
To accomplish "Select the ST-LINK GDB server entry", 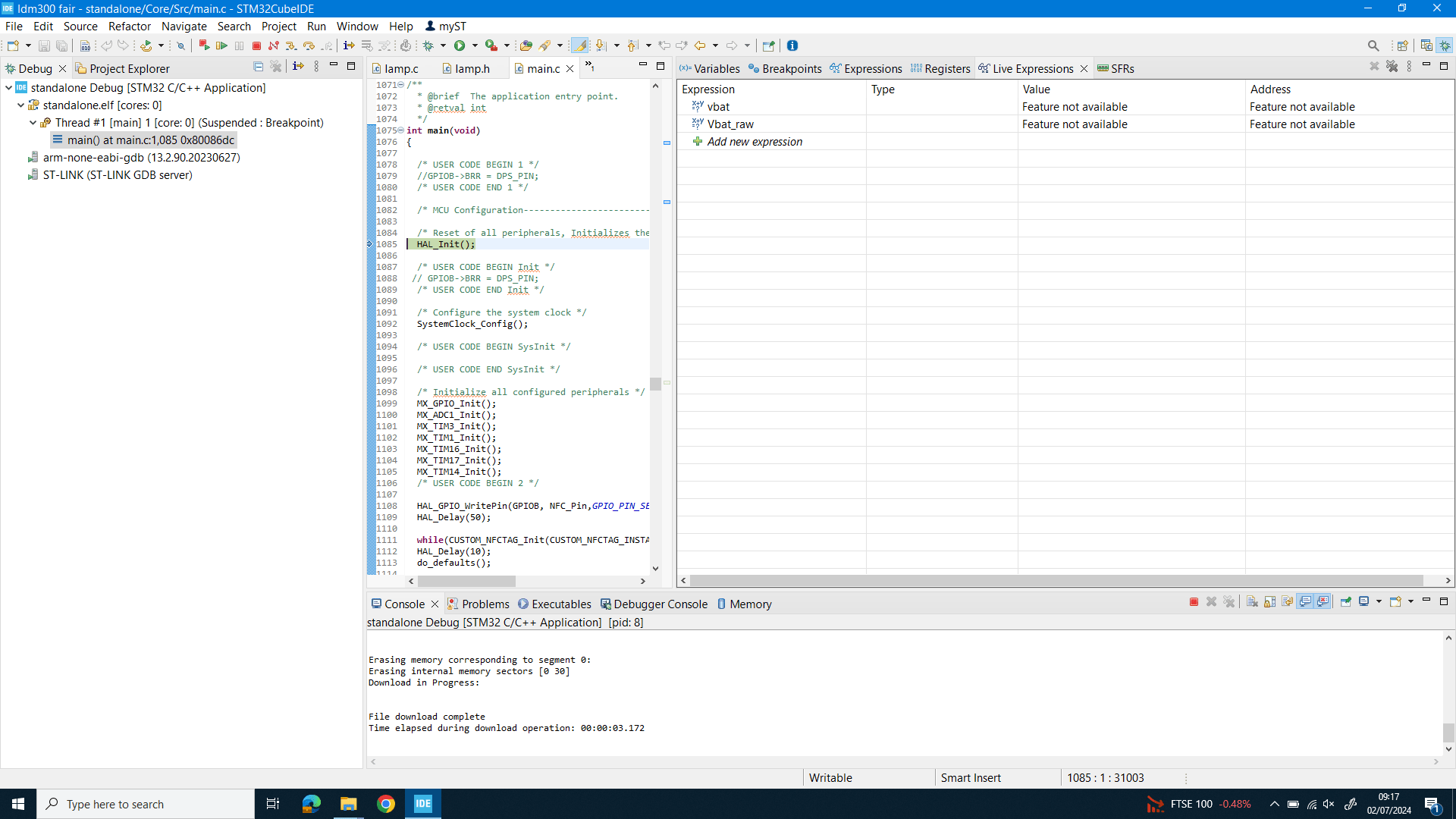I will point(118,175).
